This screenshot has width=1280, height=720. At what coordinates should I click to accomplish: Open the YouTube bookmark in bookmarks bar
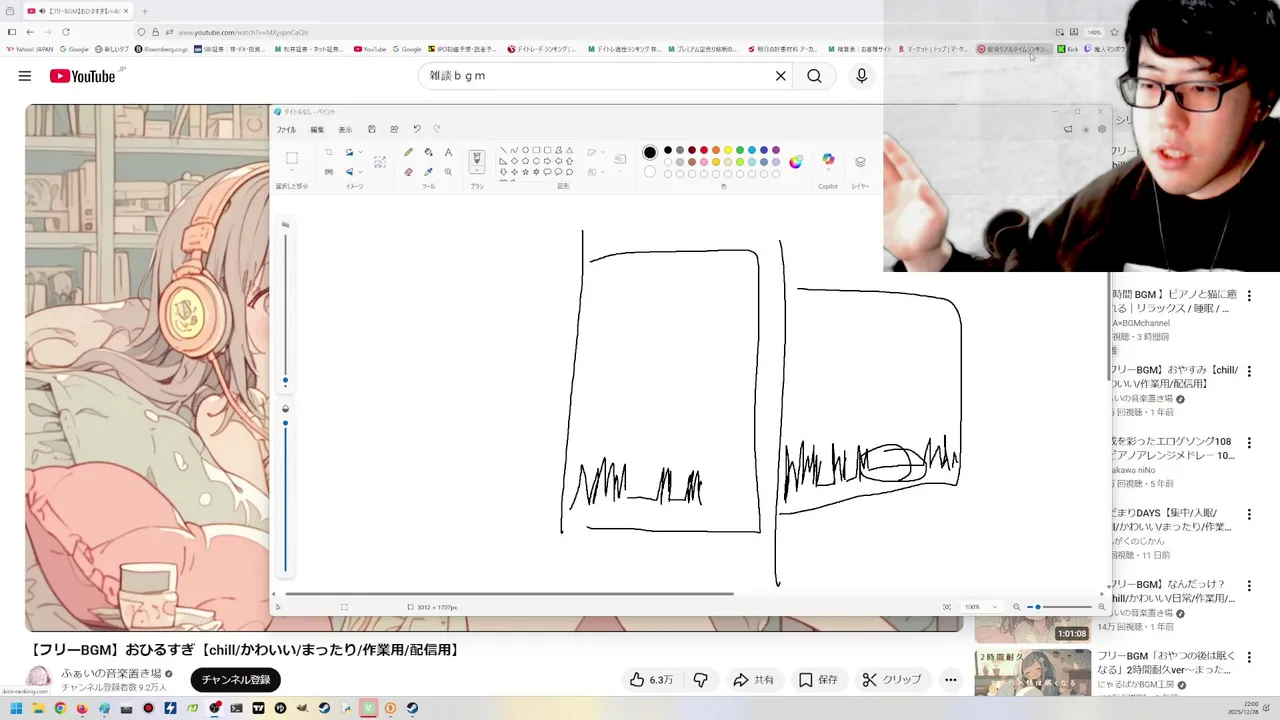[x=370, y=49]
